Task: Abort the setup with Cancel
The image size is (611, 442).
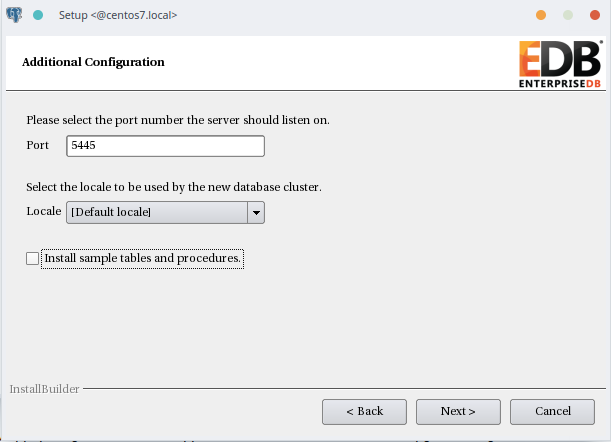Action: tap(553, 412)
